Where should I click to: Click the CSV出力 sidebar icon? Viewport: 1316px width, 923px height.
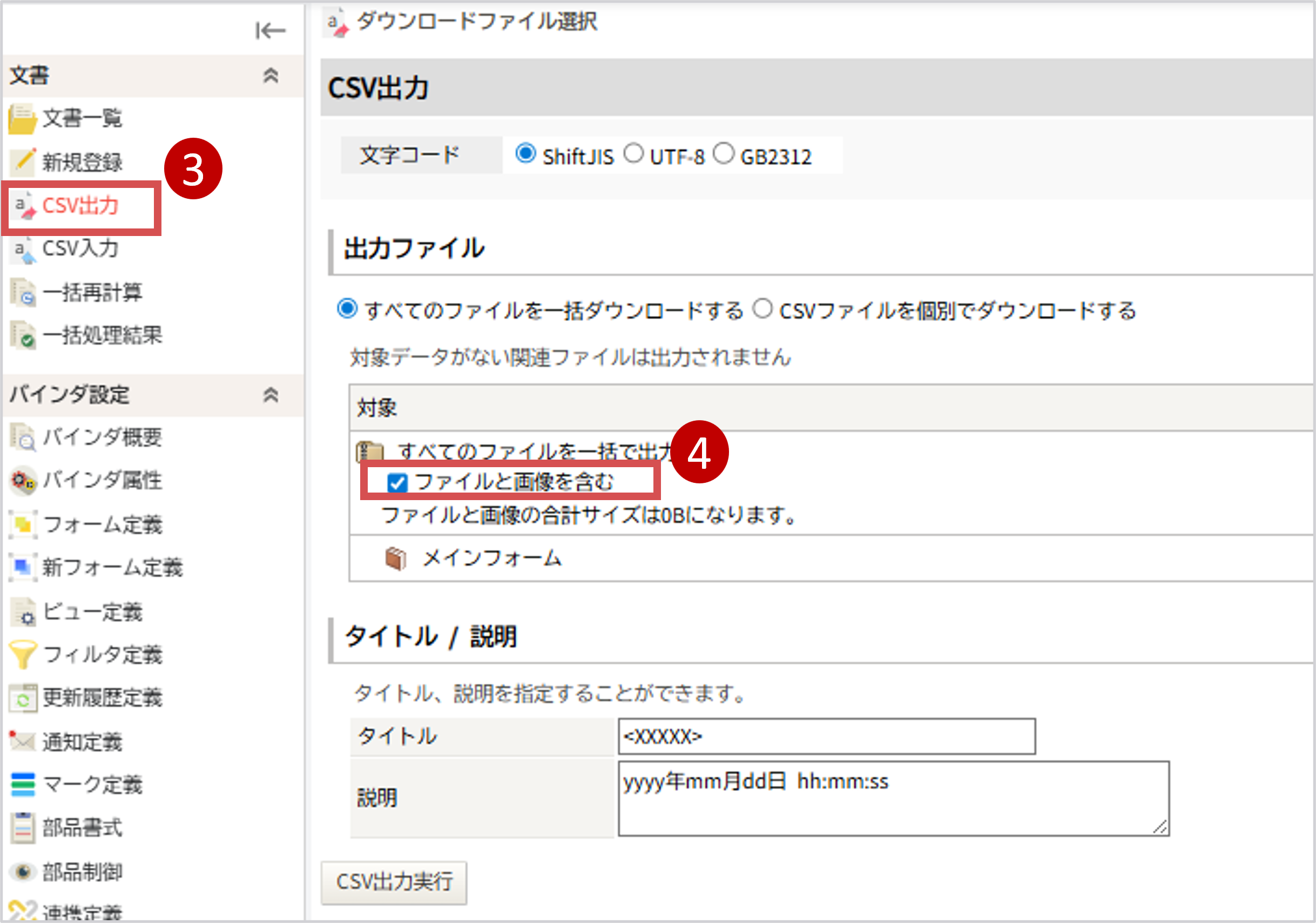(x=24, y=206)
